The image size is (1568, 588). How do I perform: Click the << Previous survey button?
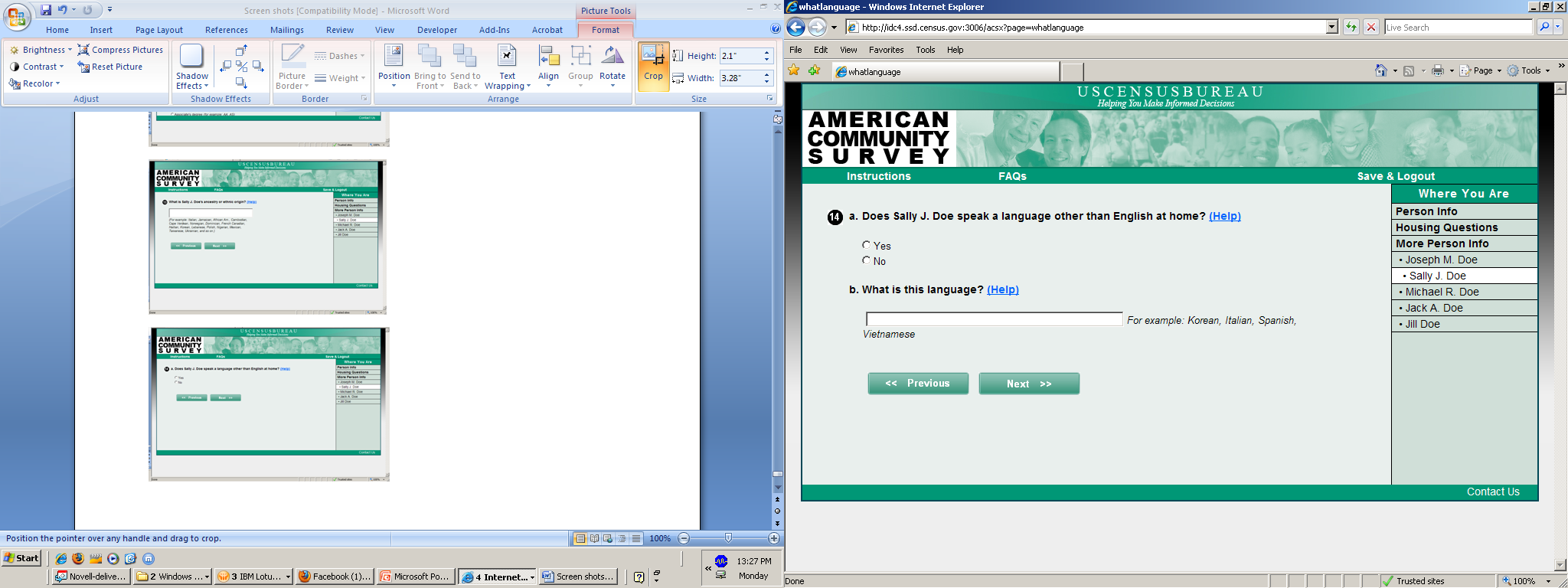pyautogui.click(x=918, y=384)
